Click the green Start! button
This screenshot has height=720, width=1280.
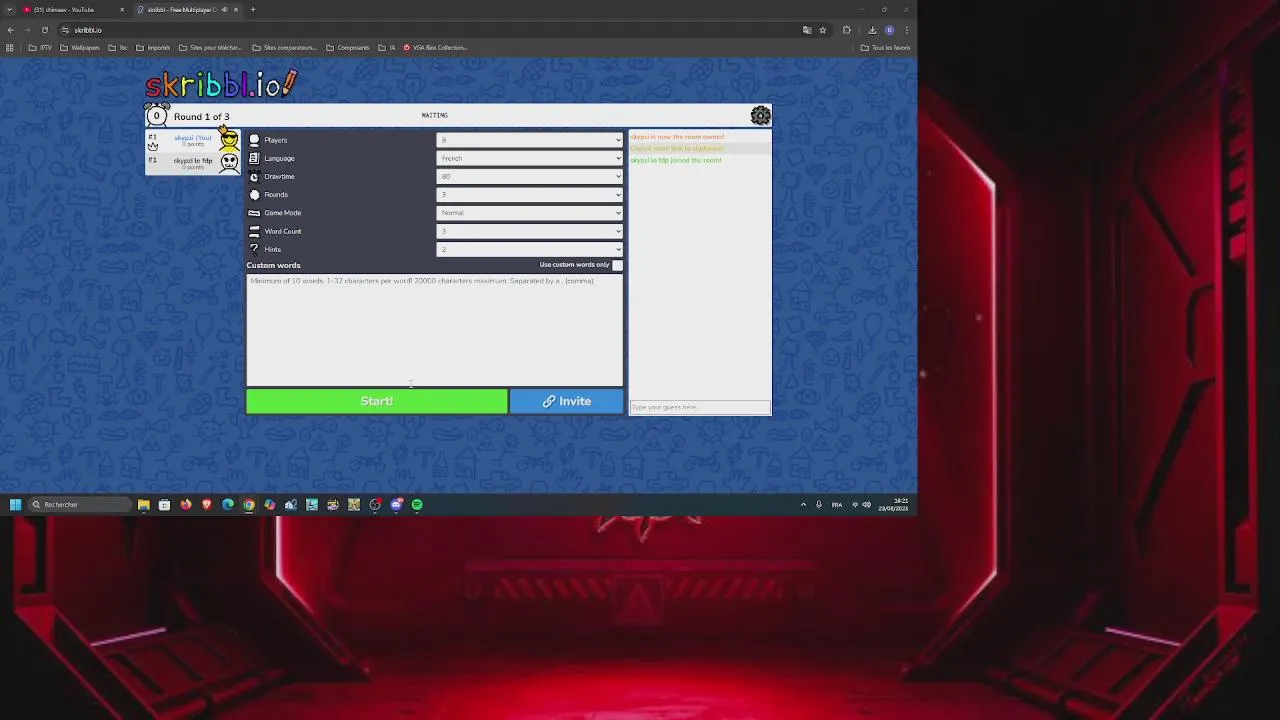point(377,401)
